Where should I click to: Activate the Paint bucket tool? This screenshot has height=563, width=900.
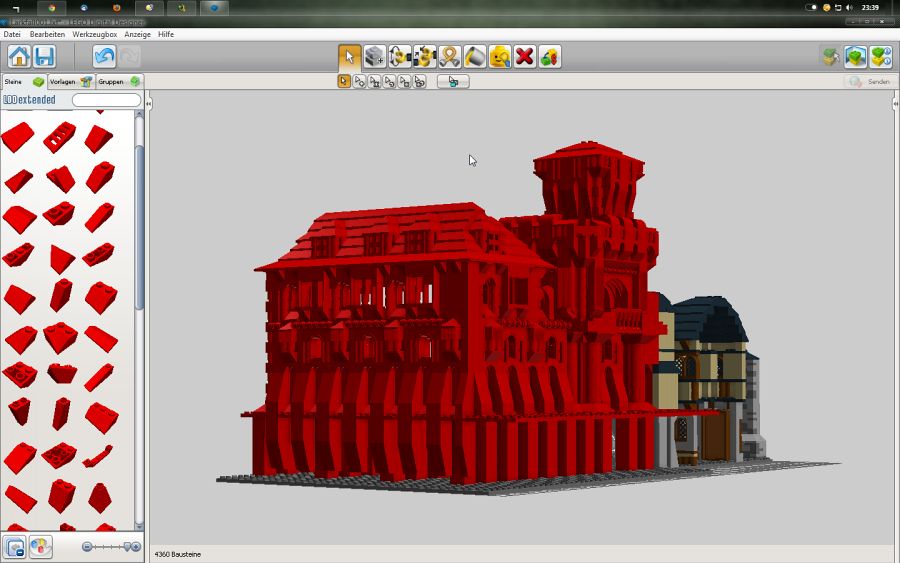point(475,56)
